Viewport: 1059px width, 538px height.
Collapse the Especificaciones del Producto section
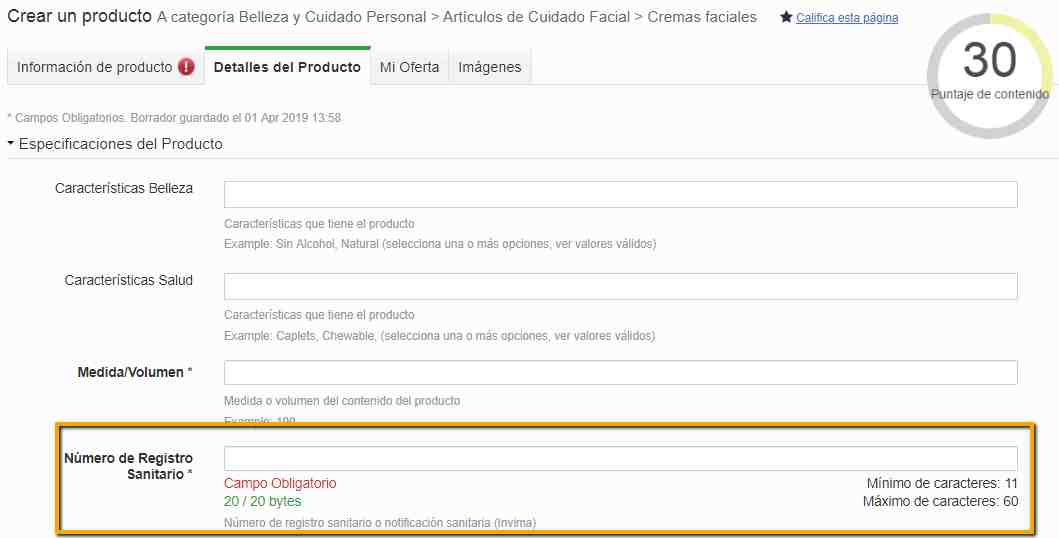(x=115, y=144)
